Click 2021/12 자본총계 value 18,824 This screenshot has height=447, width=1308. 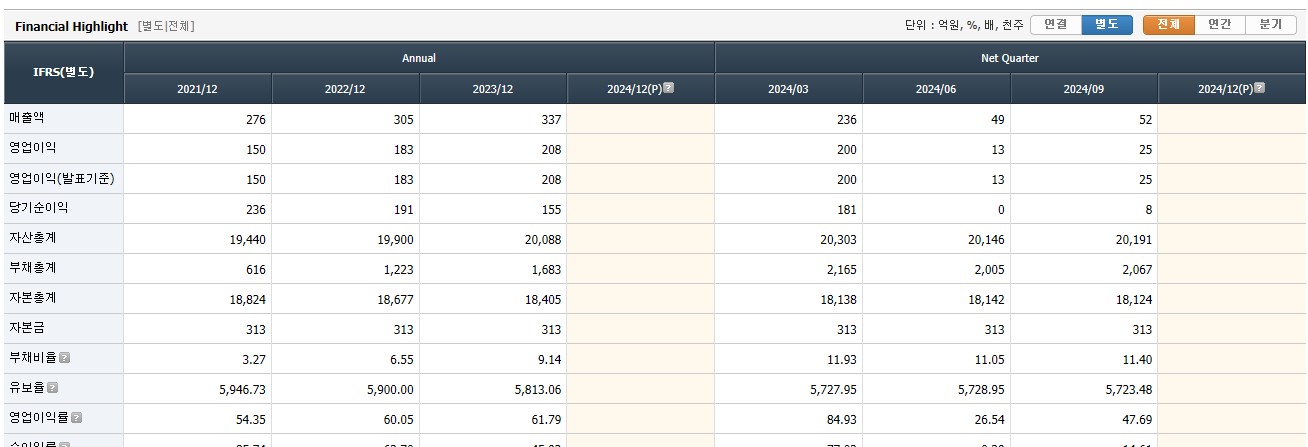pos(248,300)
